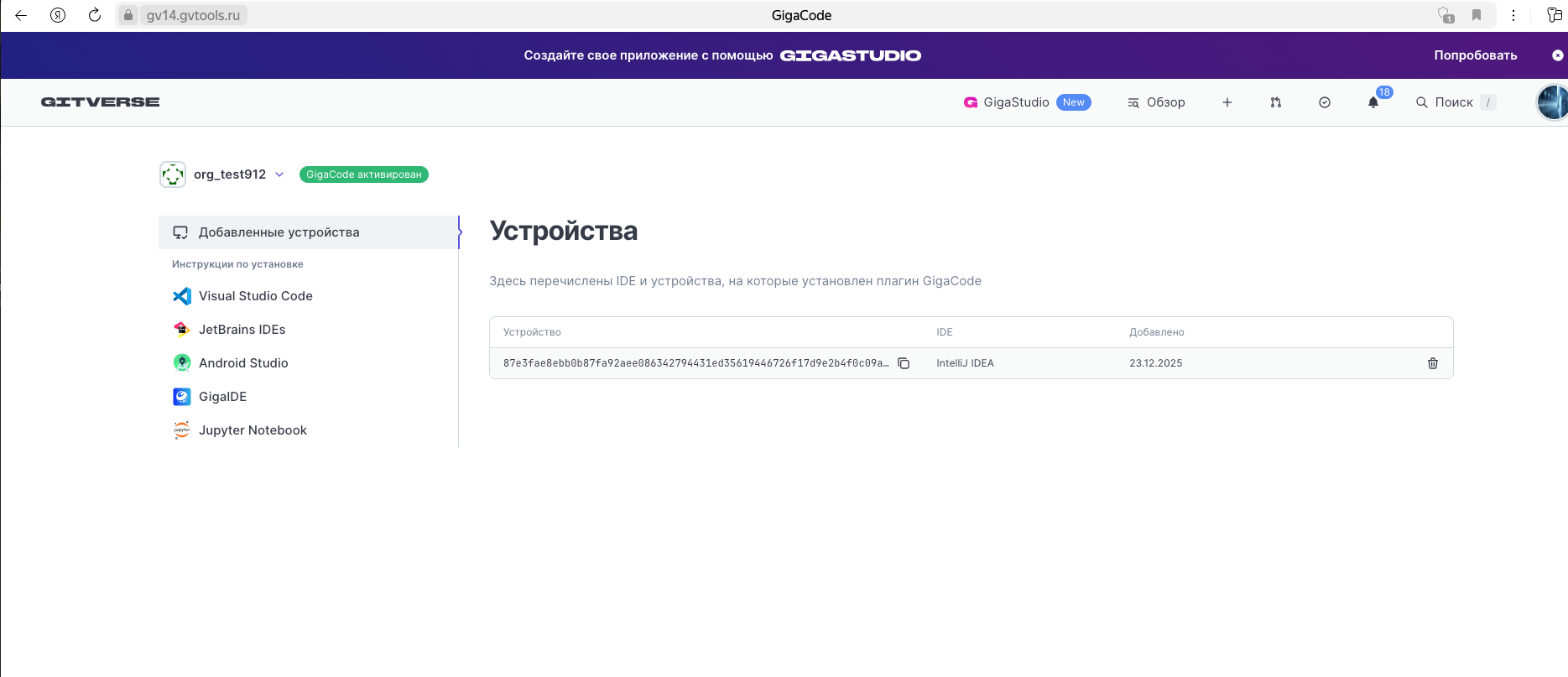This screenshot has width=1568, height=677.
Task: Open JetBrains IDEs install instructions
Action: tap(242, 330)
